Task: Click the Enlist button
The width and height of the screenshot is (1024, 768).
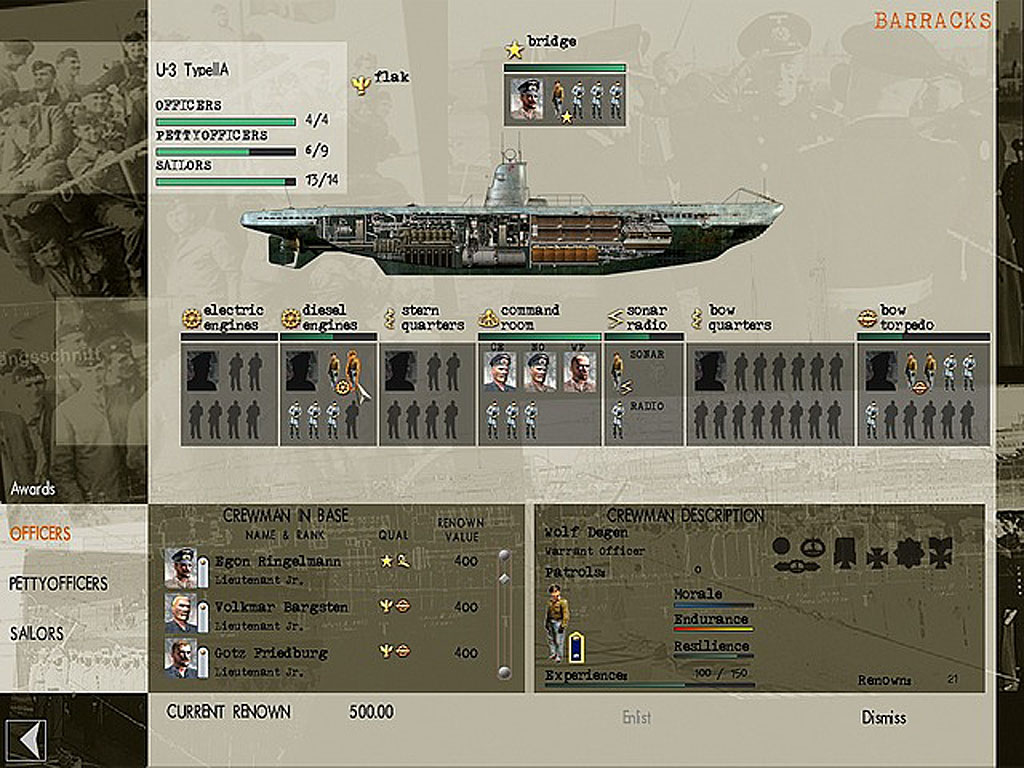Action: tap(636, 717)
